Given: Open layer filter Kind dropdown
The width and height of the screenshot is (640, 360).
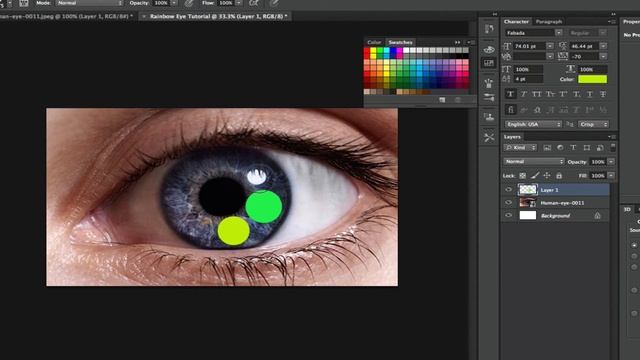Looking at the screenshot, I should tap(520, 147).
